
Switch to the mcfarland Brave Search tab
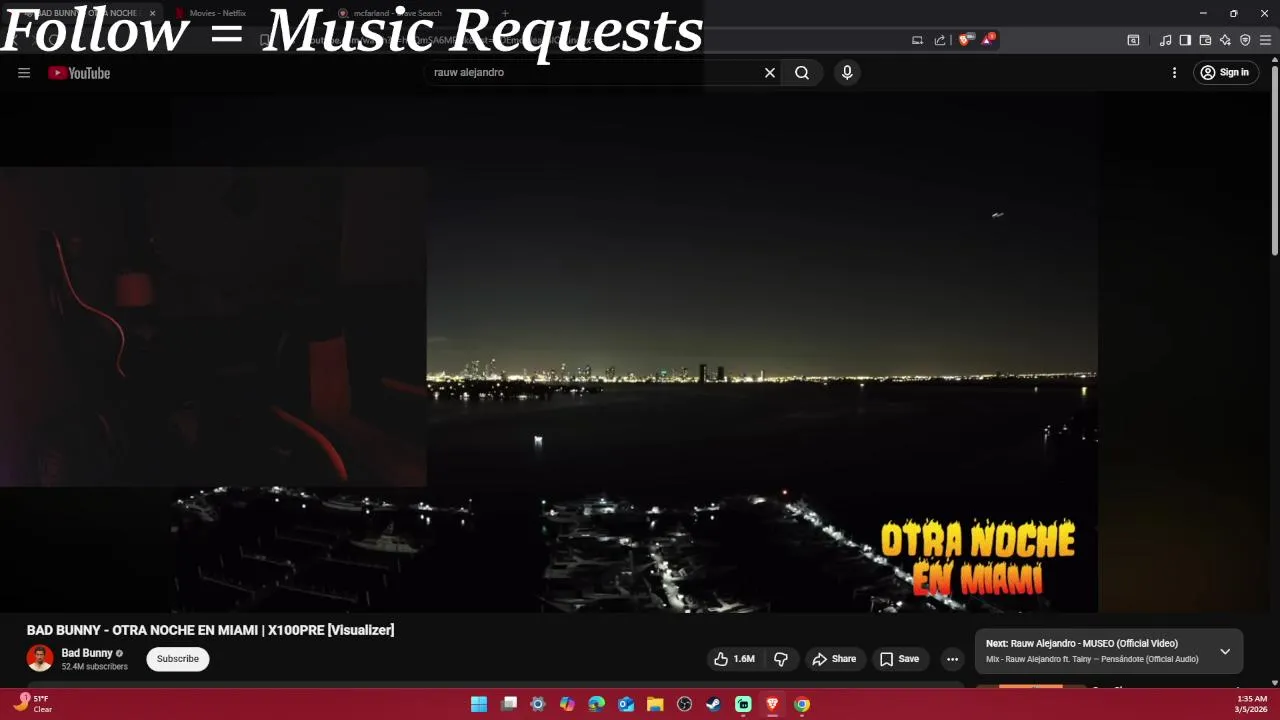410,13
